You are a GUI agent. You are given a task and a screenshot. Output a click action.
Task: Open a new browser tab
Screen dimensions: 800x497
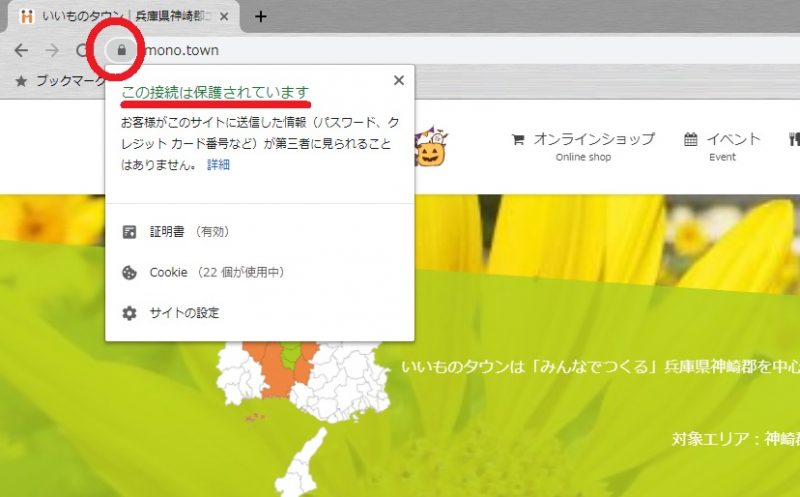point(261,16)
